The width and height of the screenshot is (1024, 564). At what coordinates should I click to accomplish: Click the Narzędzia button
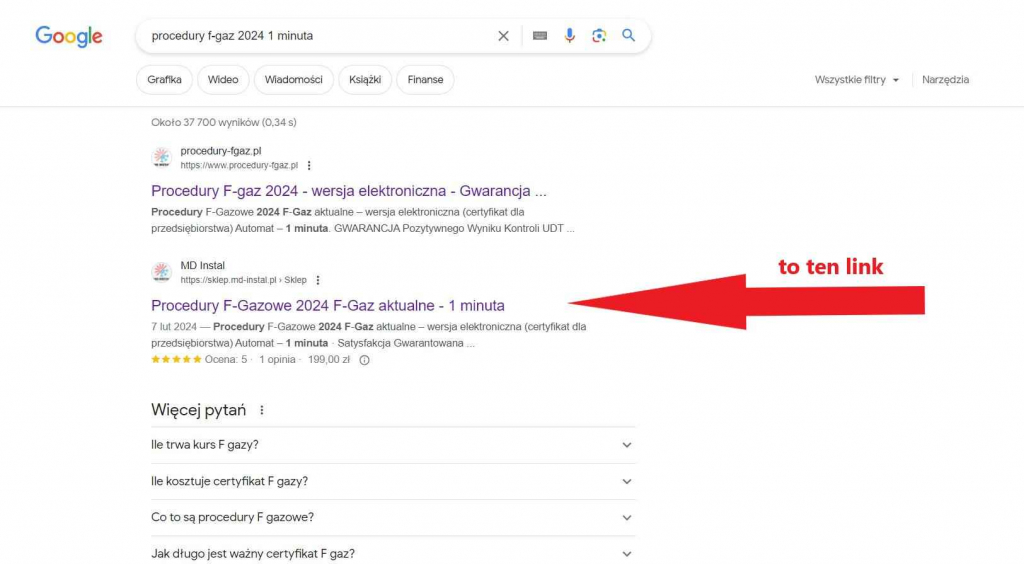click(945, 80)
